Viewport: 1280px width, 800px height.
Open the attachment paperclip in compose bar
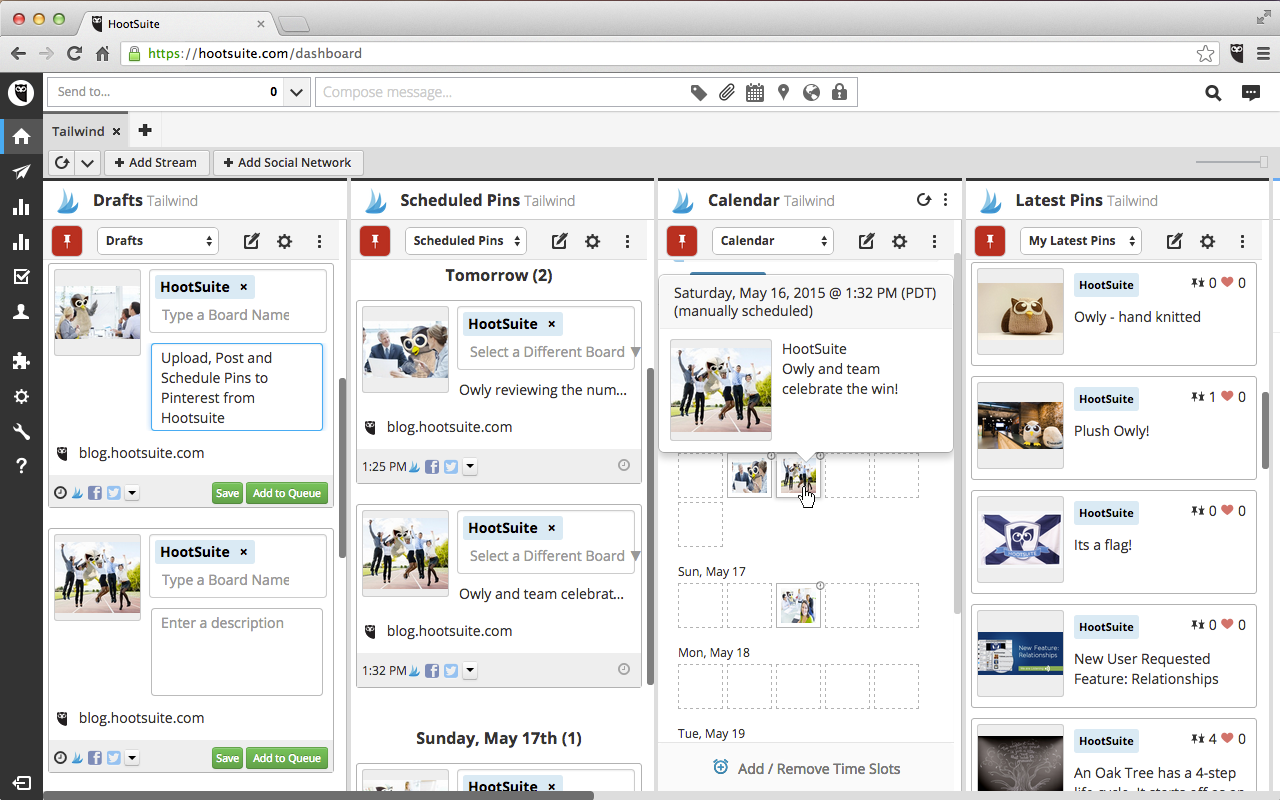727,92
